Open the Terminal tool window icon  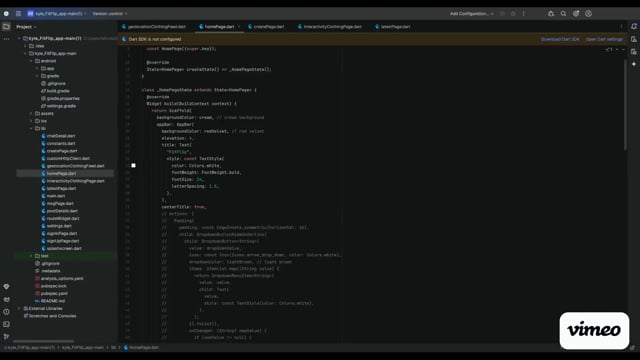point(6,324)
